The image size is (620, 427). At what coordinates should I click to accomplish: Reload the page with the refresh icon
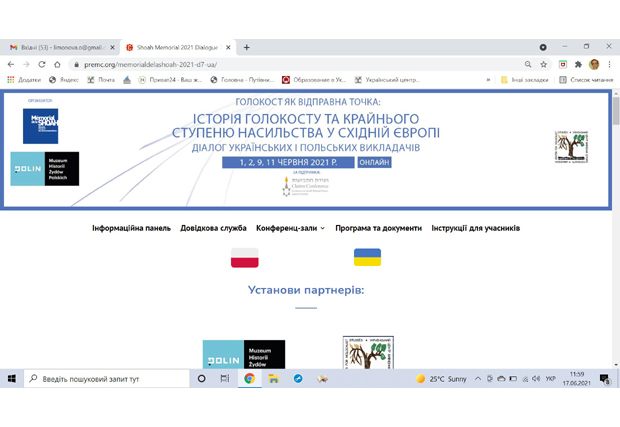pyautogui.click(x=42, y=64)
